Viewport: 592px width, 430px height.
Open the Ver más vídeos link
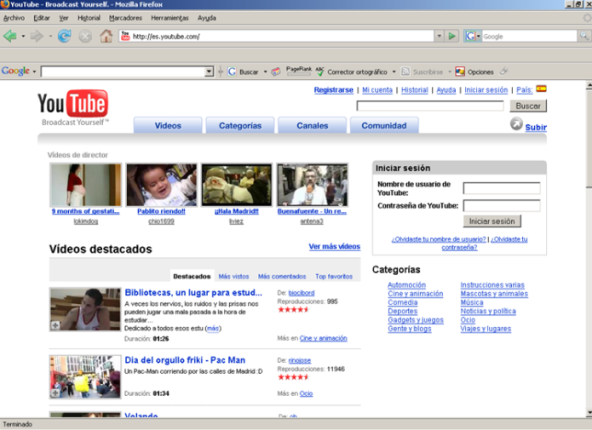tap(334, 247)
